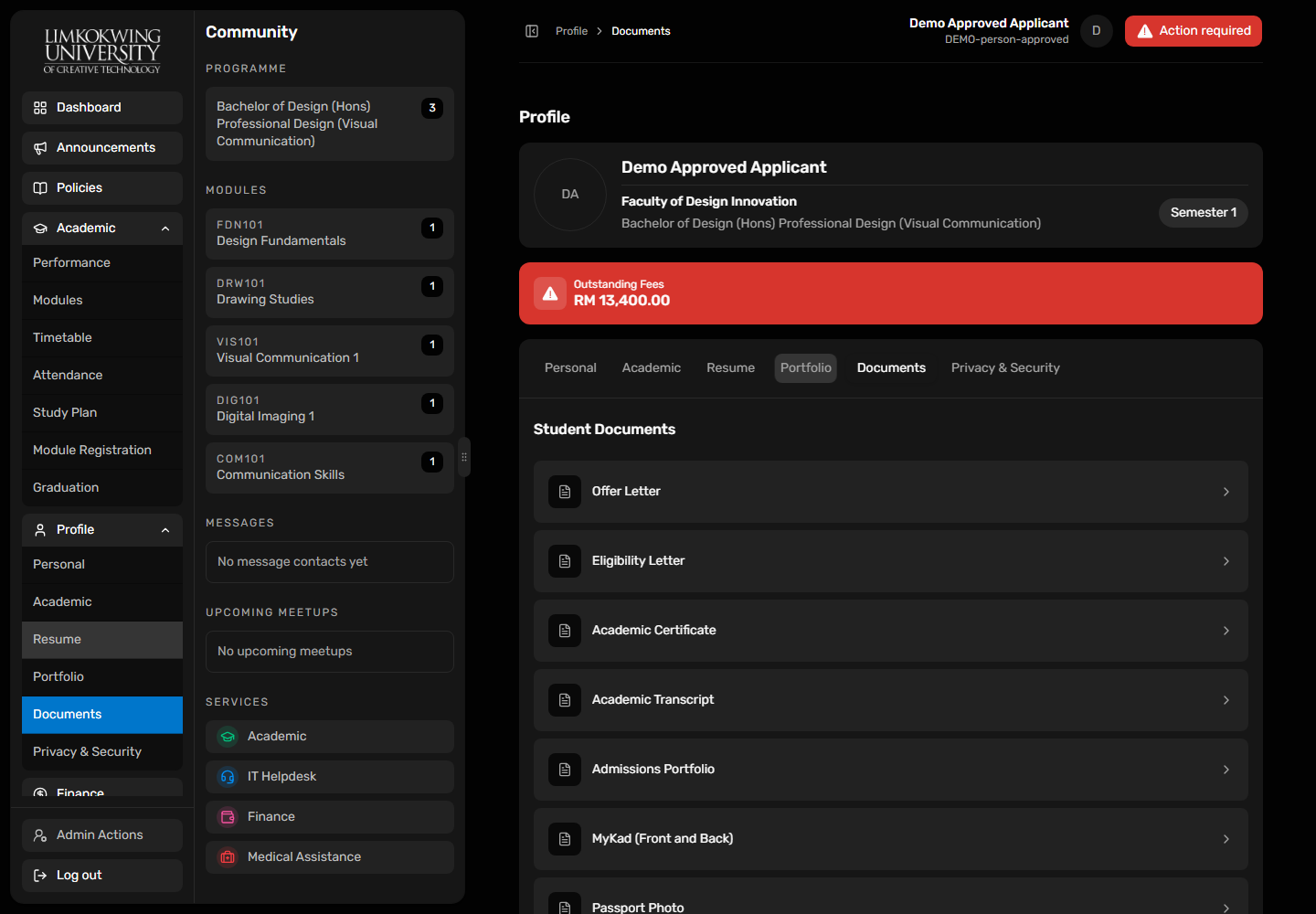Click the Academic graduation cap icon in sidebar
This screenshot has width=1316, height=914.
pyautogui.click(x=40, y=228)
